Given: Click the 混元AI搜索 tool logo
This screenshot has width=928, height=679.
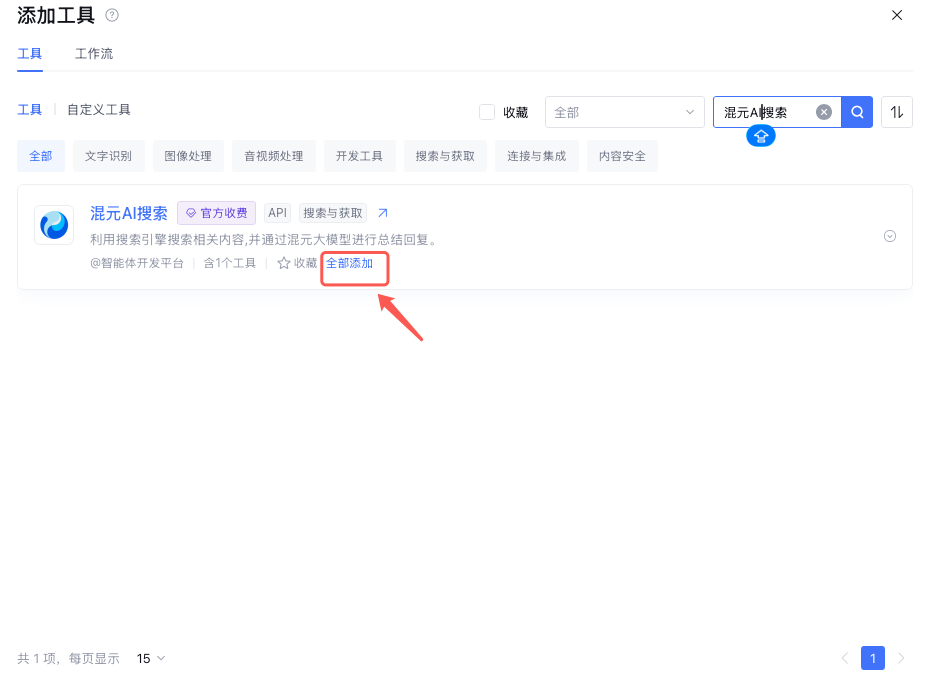Looking at the screenshot, I should (54, 225).
